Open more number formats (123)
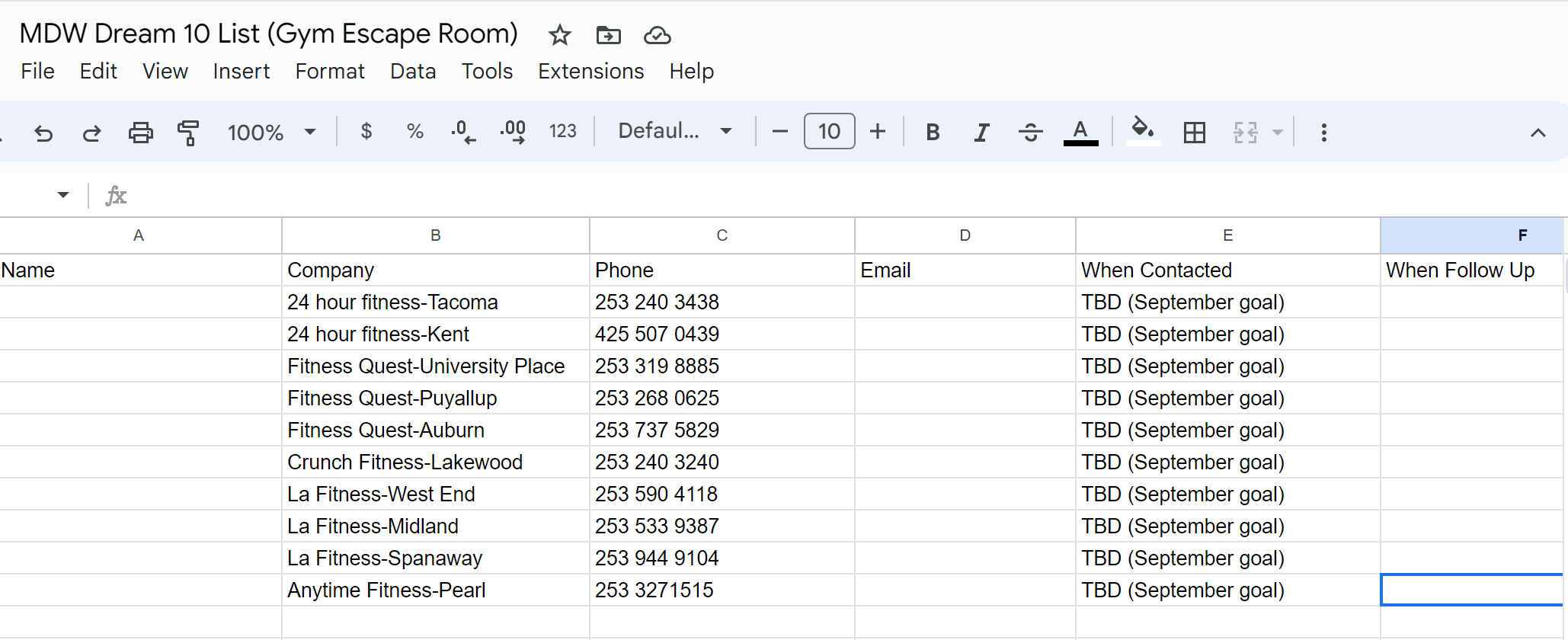The width and height of the screenshot is (1568, 640). (563, 131)
